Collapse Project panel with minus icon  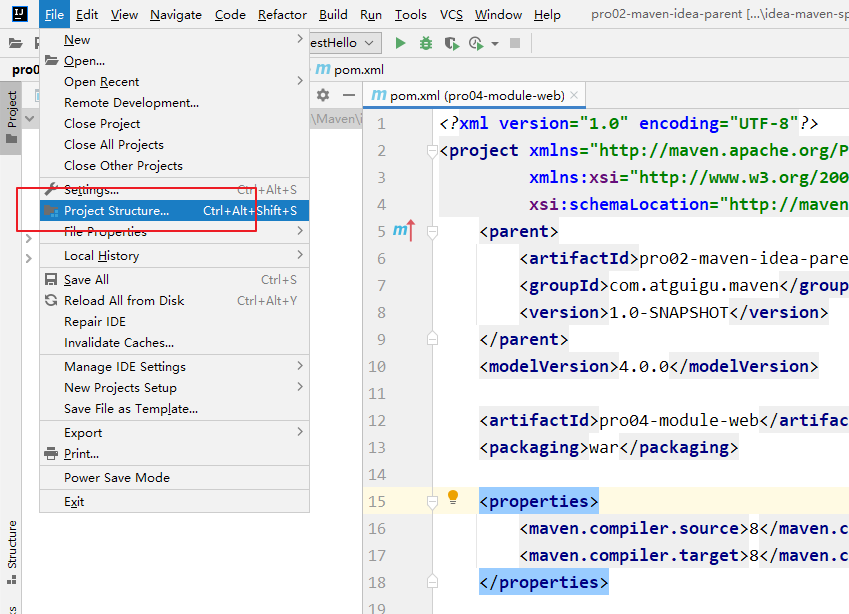(349, 95)
